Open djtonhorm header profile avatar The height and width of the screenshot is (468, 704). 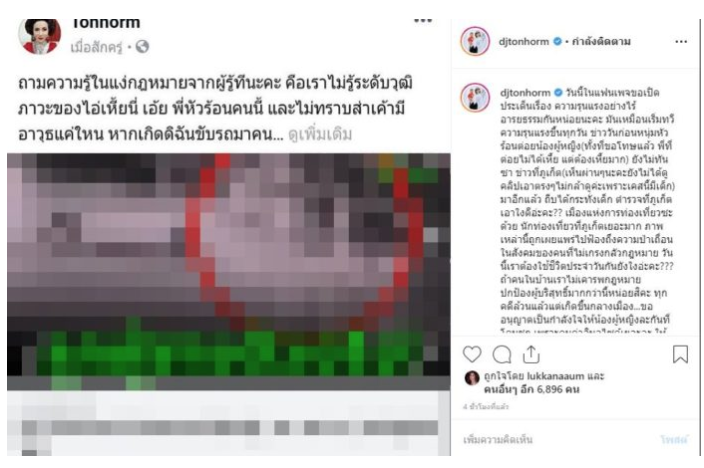point(475,41)
